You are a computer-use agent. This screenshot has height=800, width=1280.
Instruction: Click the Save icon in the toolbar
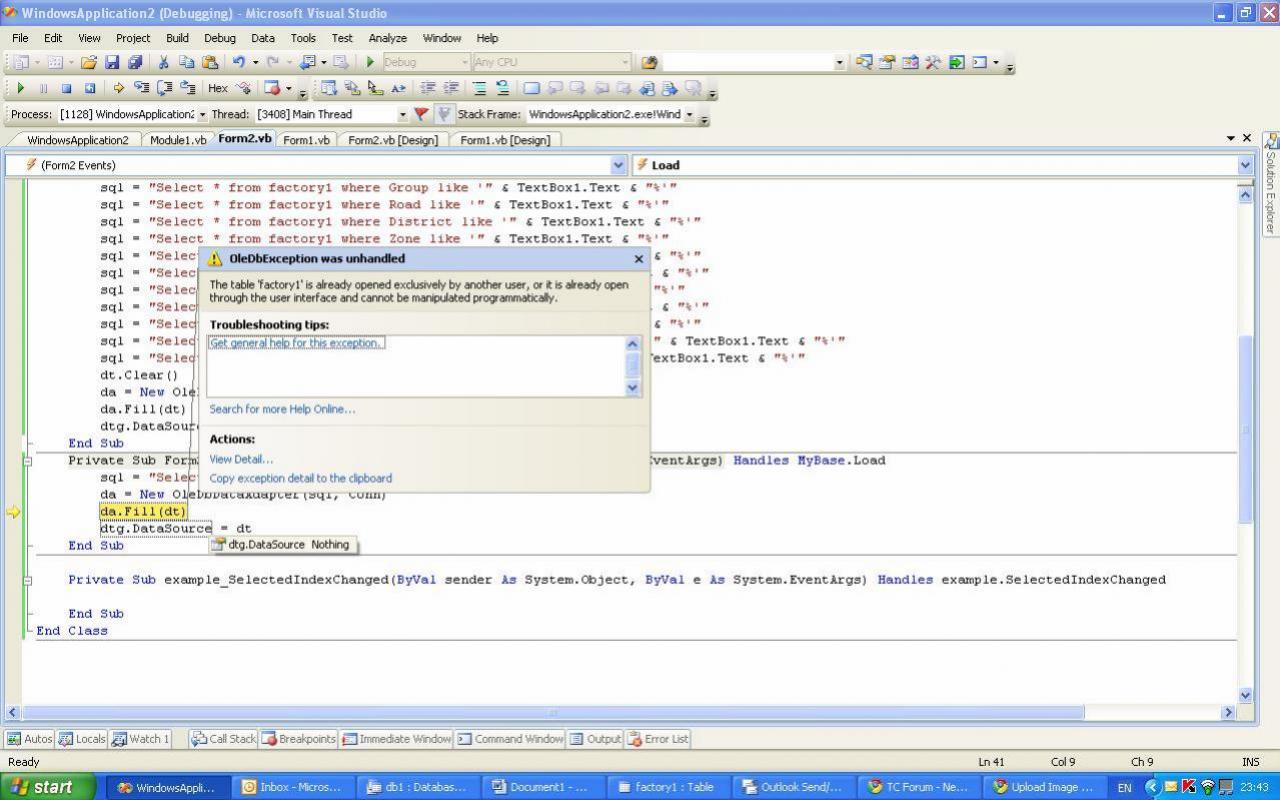[112, 63]
